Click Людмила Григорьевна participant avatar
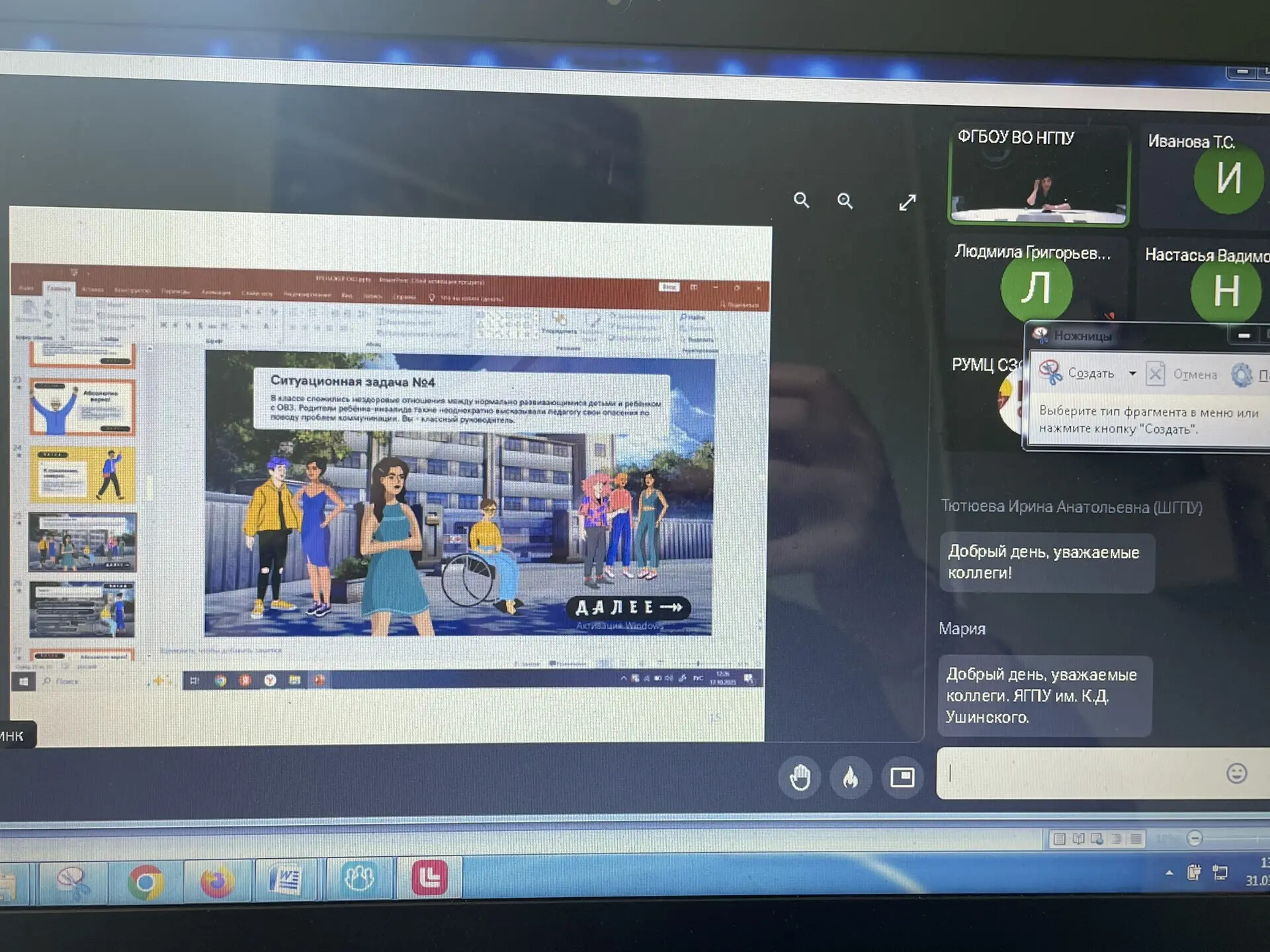 click(x=1036, y=289)
